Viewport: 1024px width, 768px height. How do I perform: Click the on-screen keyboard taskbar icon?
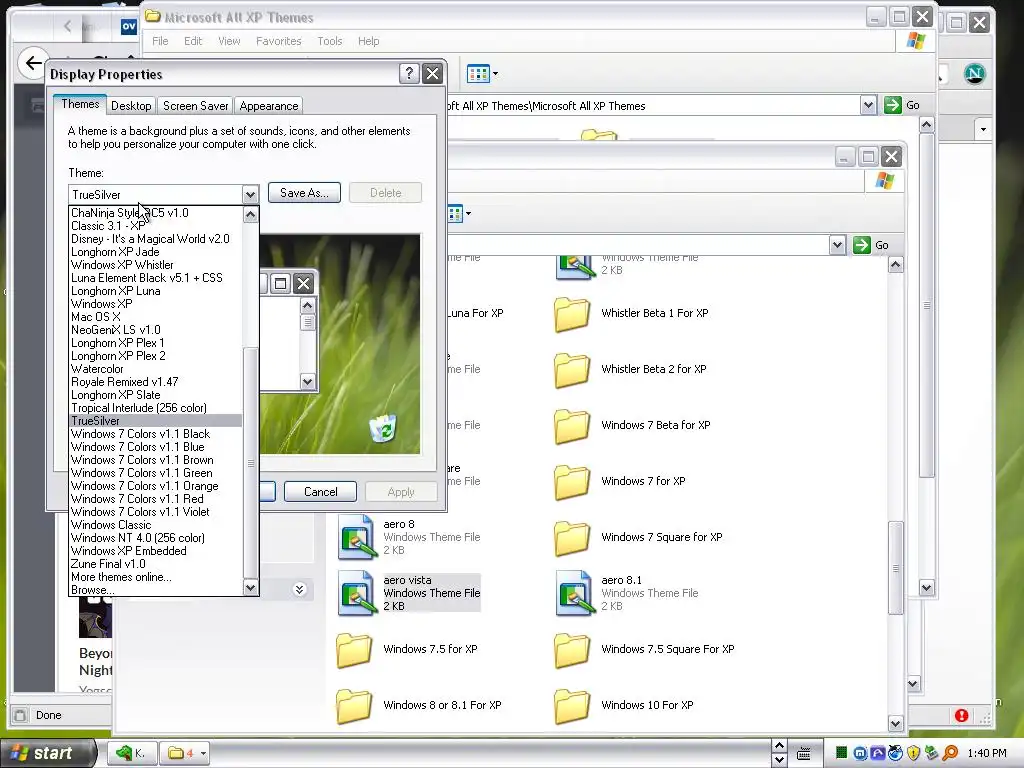[x=804, y=754]
